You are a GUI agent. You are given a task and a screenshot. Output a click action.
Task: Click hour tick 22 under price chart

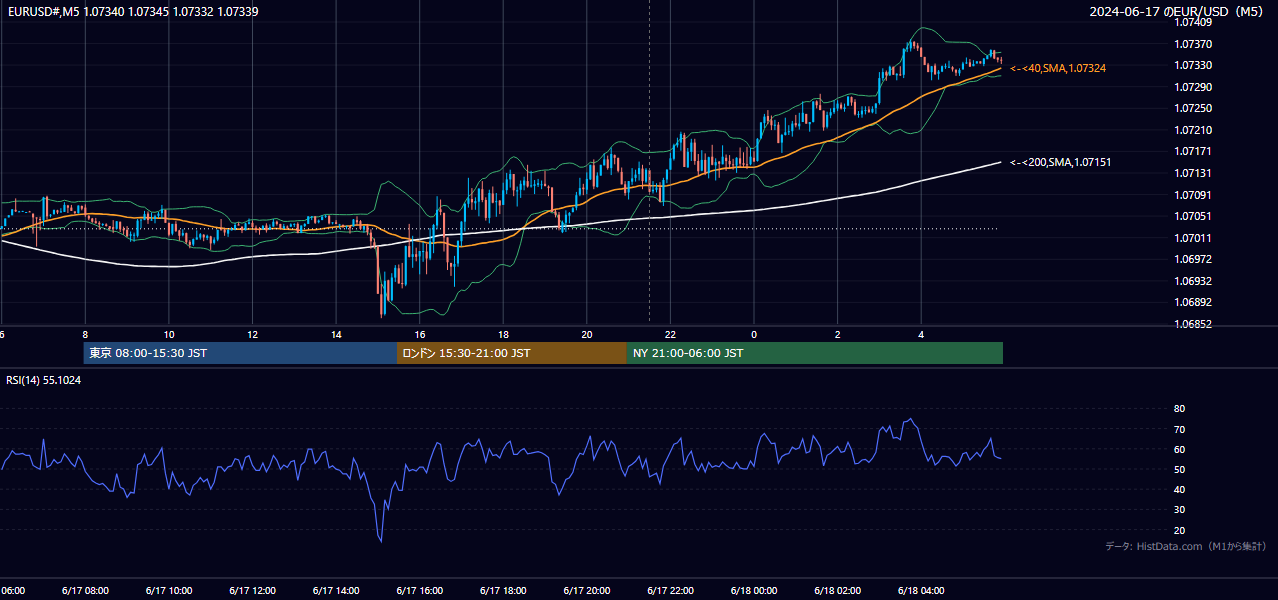(x=670, y=335)
